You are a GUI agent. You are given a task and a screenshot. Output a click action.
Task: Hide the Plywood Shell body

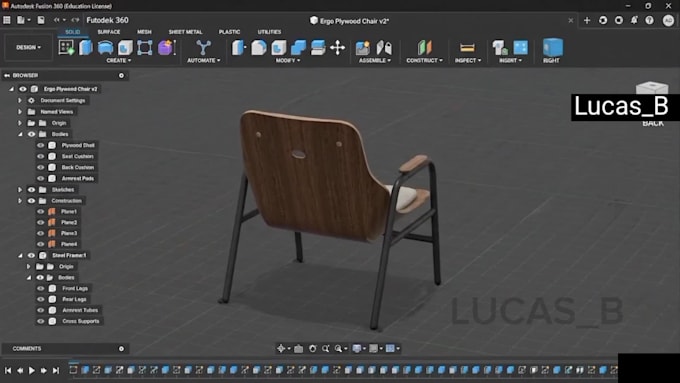[x=41, y=145]
